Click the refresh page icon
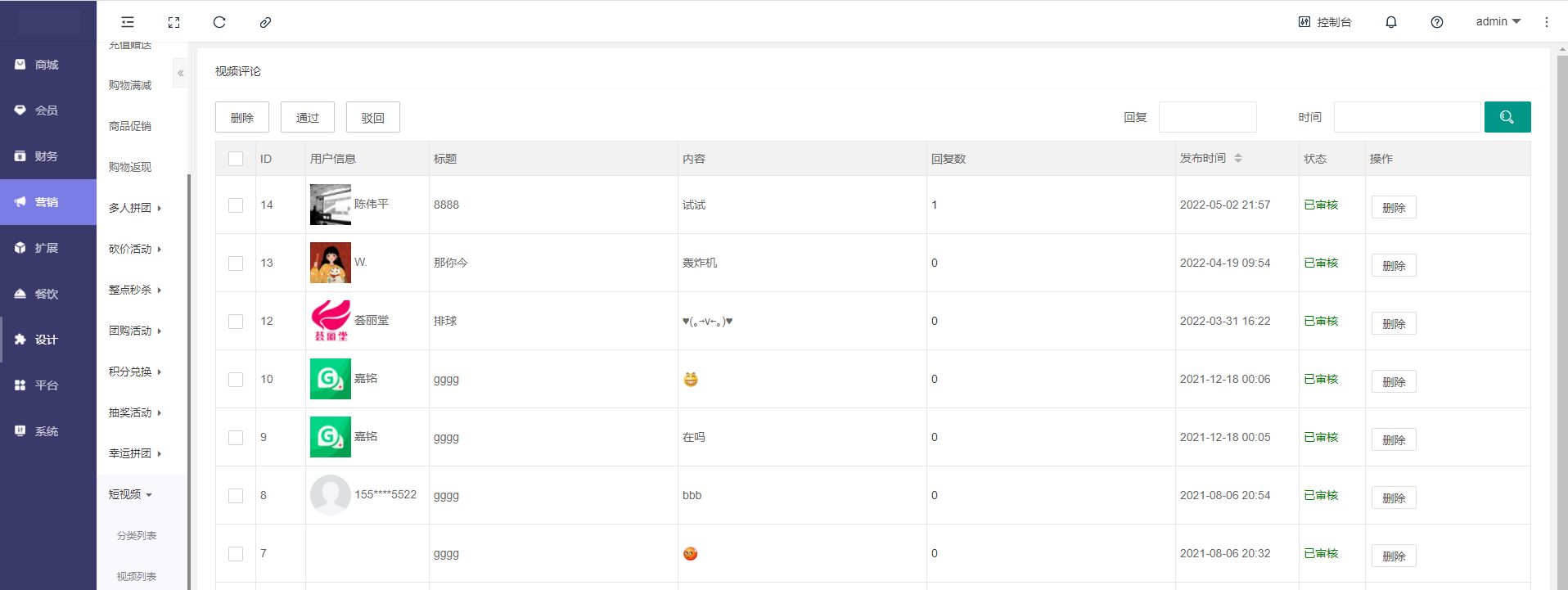Screen dimensions: 1568x590 tap(219, 22)
